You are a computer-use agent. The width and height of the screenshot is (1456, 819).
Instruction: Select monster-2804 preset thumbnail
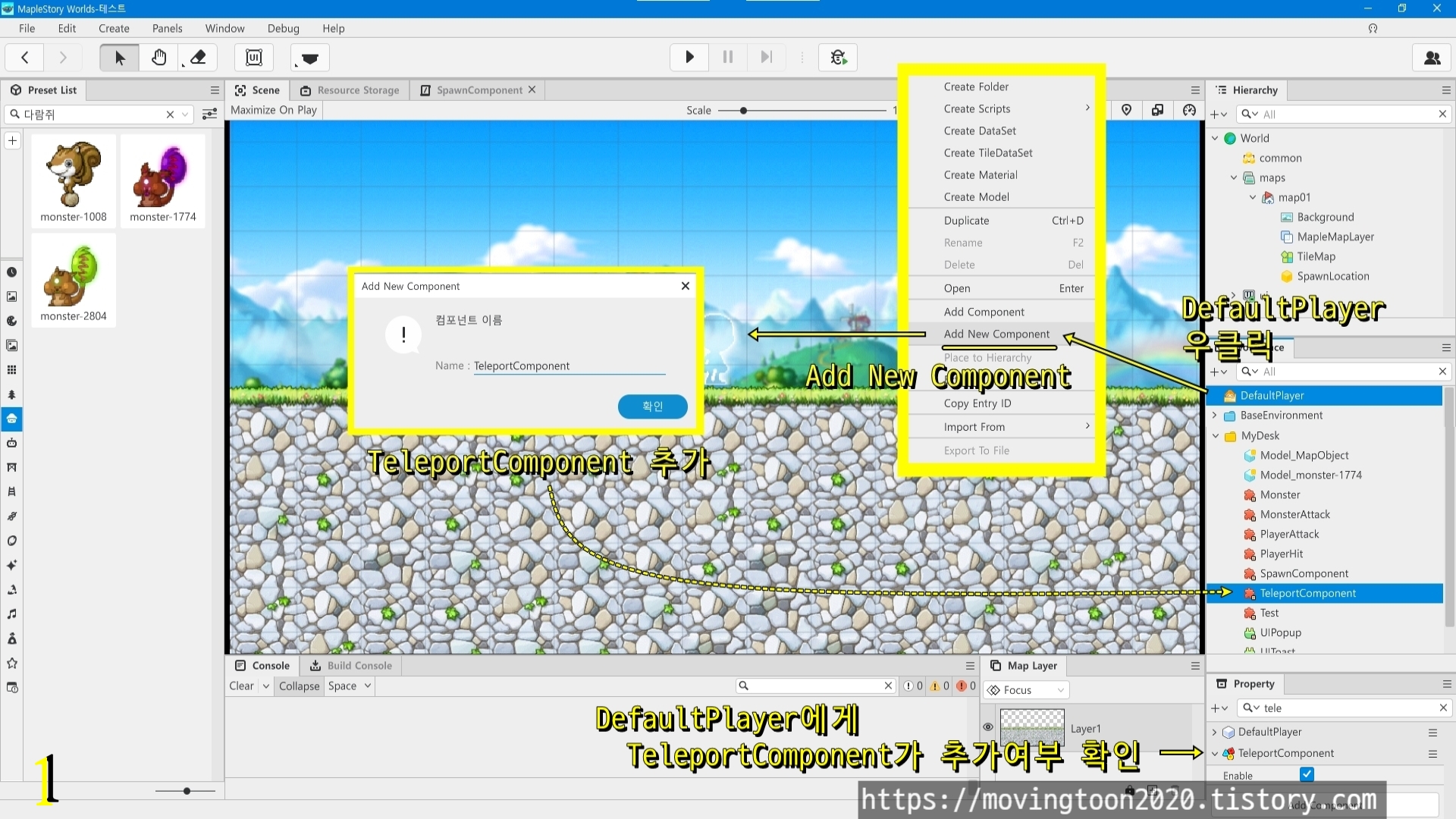tap(74, 281)
